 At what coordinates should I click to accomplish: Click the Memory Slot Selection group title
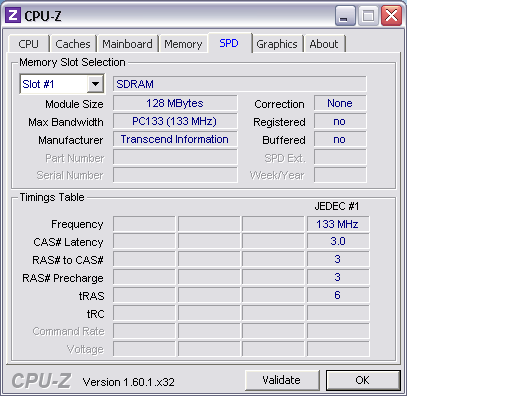72,62
